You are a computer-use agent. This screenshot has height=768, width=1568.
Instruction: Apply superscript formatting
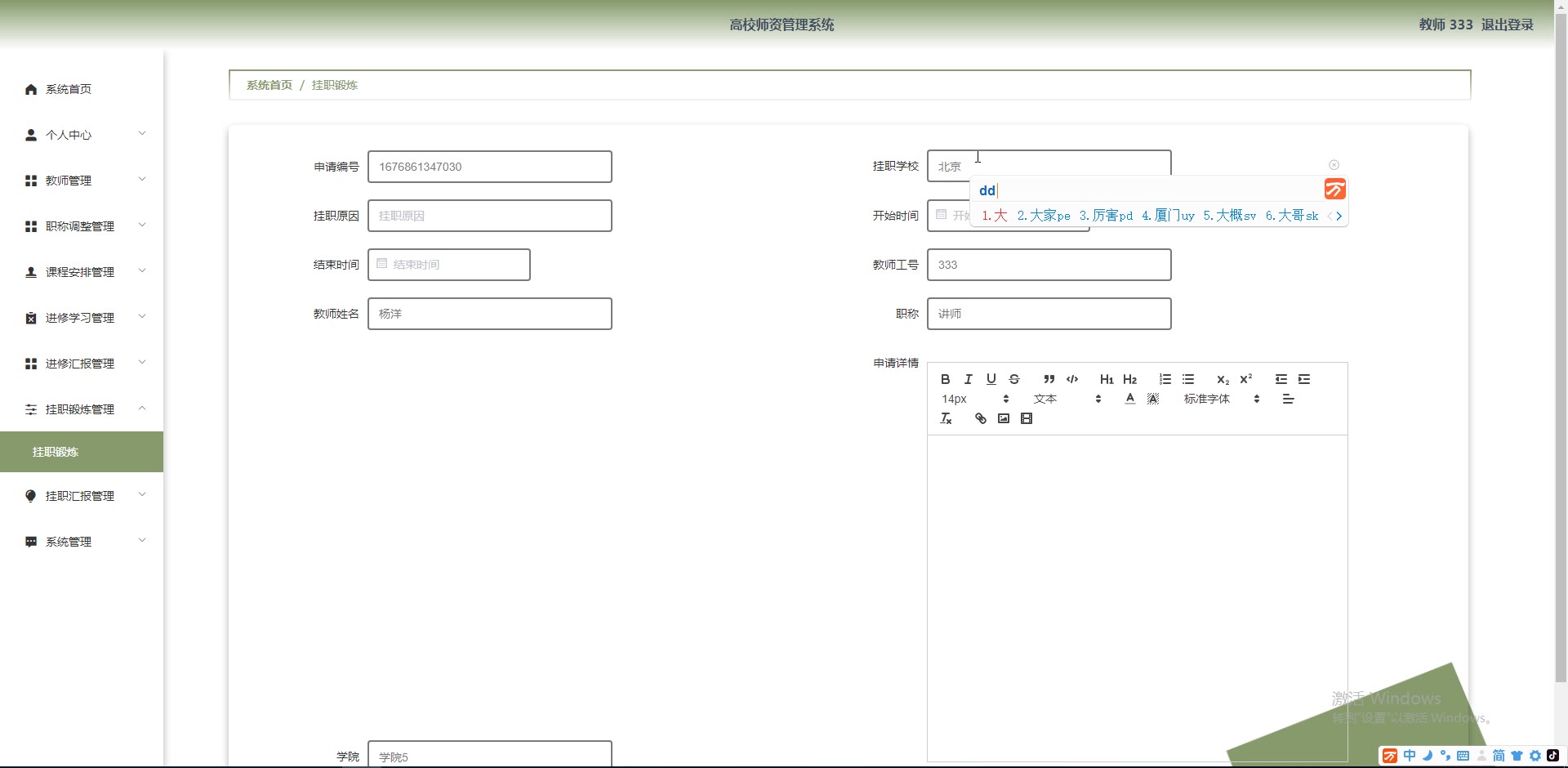coord(1245,379)
